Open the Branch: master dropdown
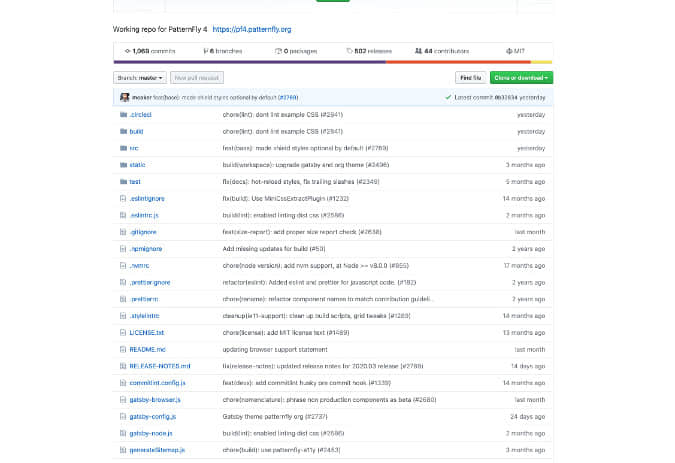 tap(141, 77)
